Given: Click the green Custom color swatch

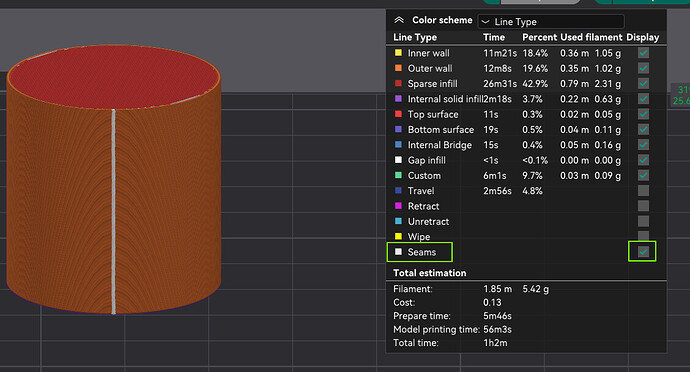Looking at the screenshot, I should 398,175.
